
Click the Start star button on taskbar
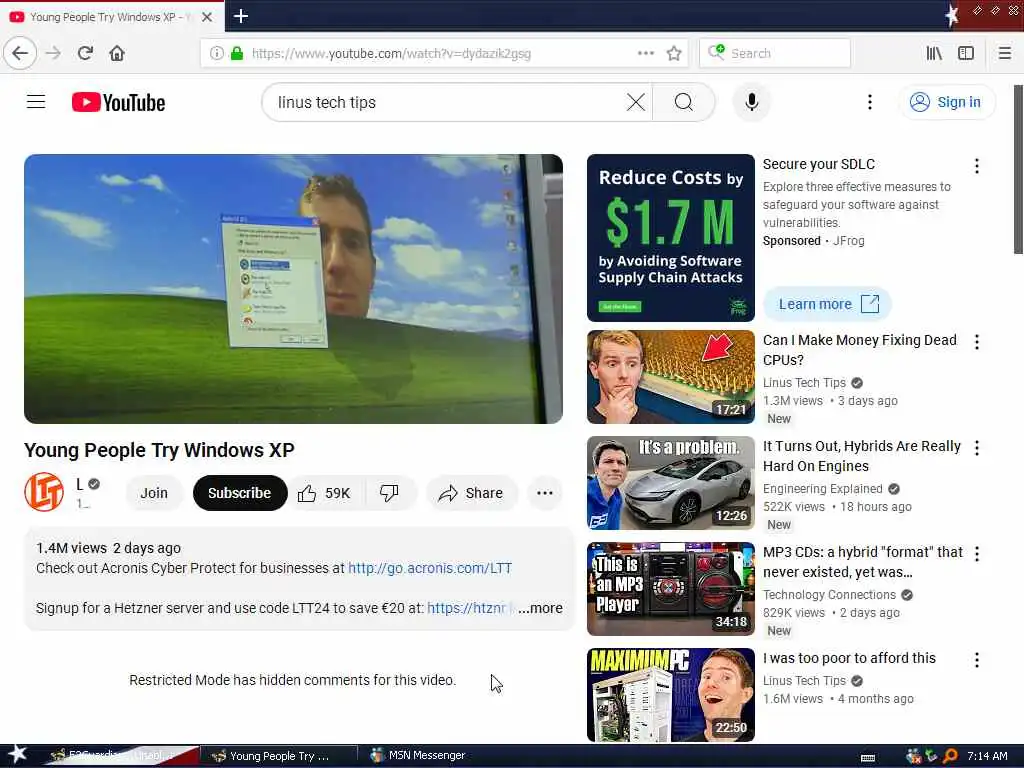18,754
